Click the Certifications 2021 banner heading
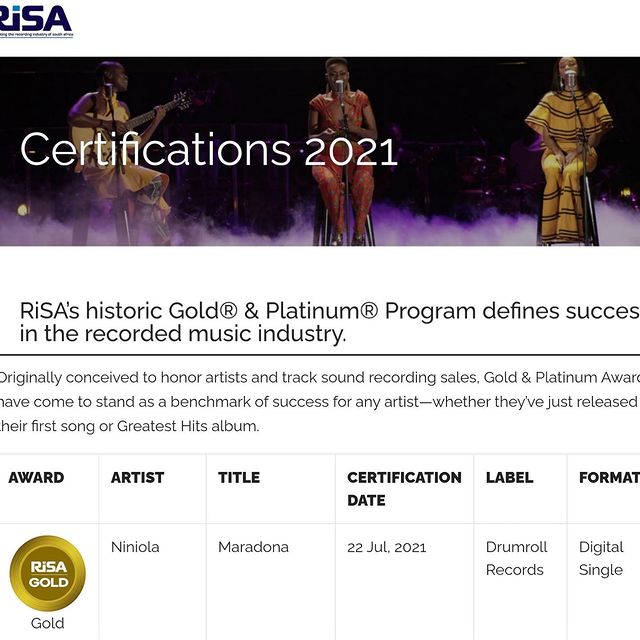Viewport: 640px width, 640px height. coord(209,149)
